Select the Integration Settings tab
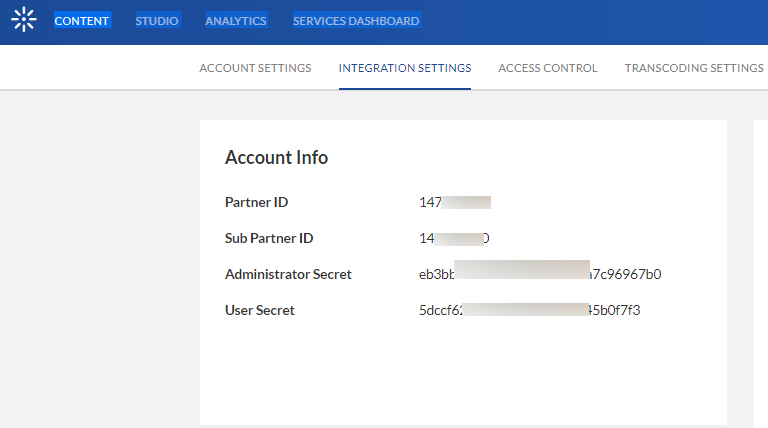Screen dimensions: 768x428 pos(405,68)
